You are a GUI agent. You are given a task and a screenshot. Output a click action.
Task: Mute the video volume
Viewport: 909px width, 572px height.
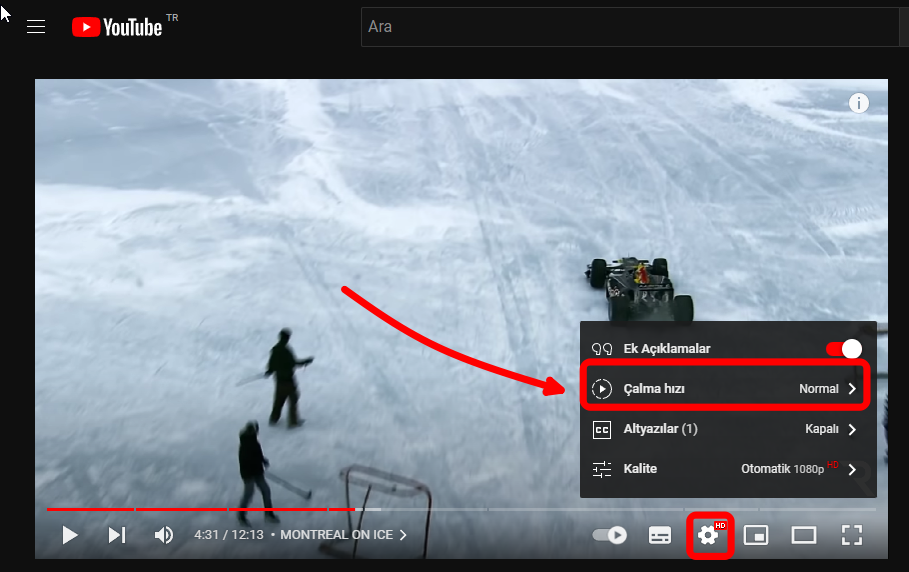tap(163, 535)
